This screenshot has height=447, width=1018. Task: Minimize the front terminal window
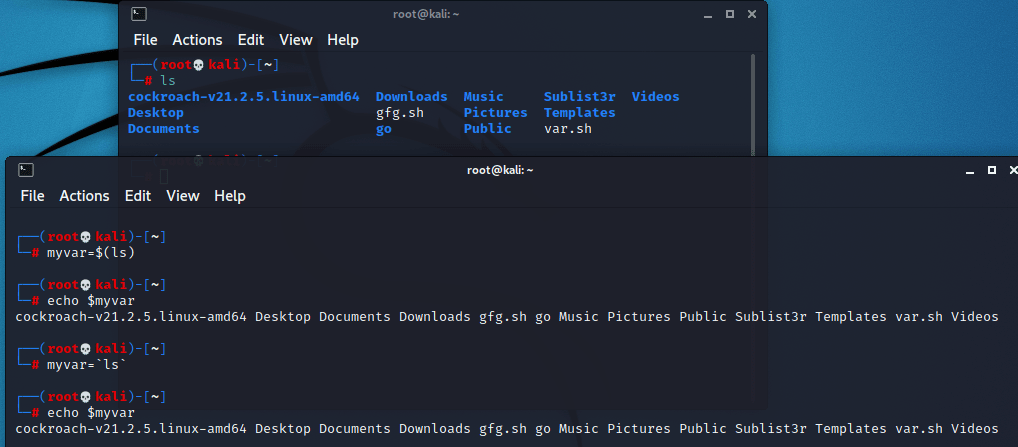tap(970, 171)
